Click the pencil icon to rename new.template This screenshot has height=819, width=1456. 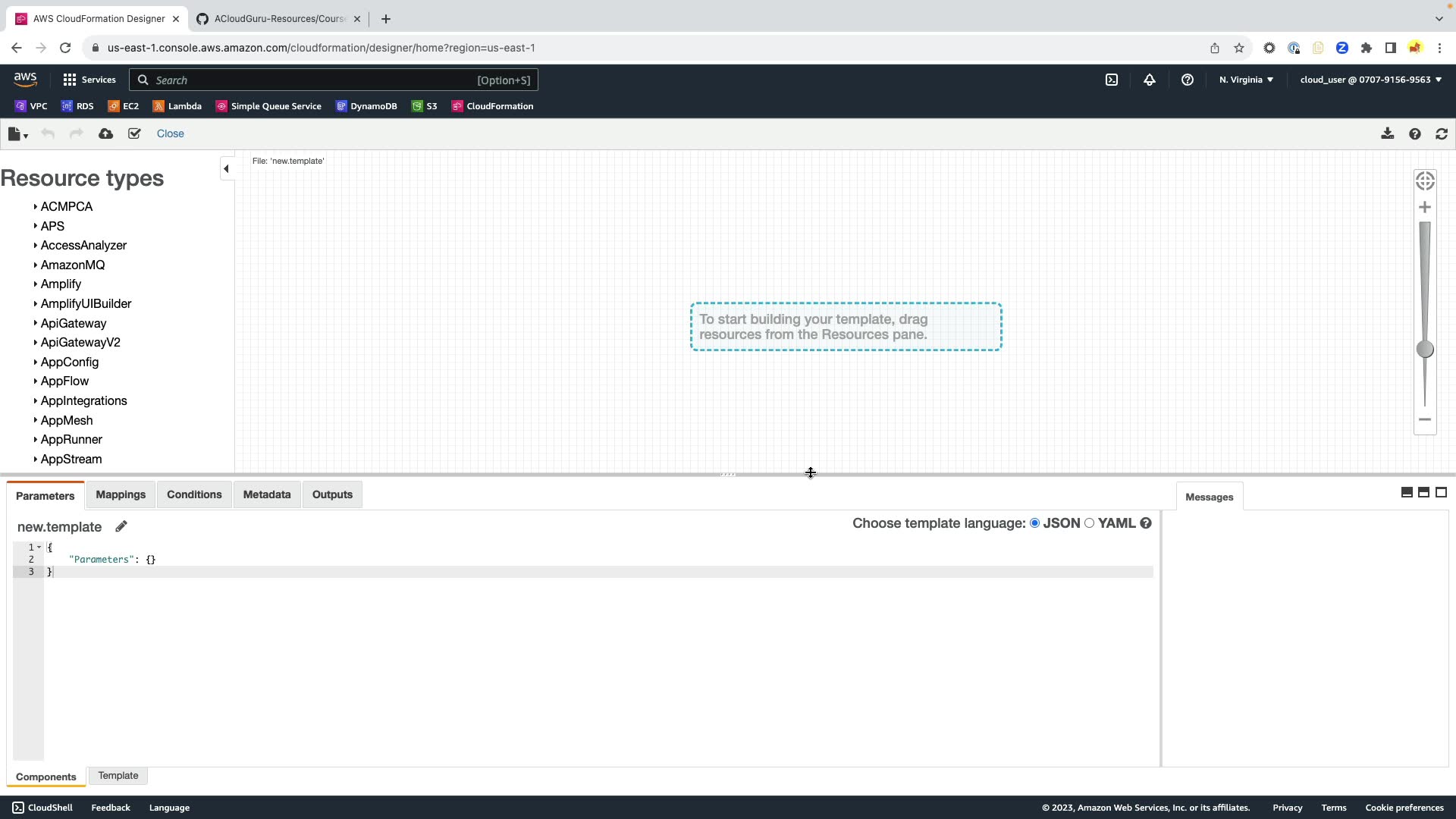coord(121,526)
